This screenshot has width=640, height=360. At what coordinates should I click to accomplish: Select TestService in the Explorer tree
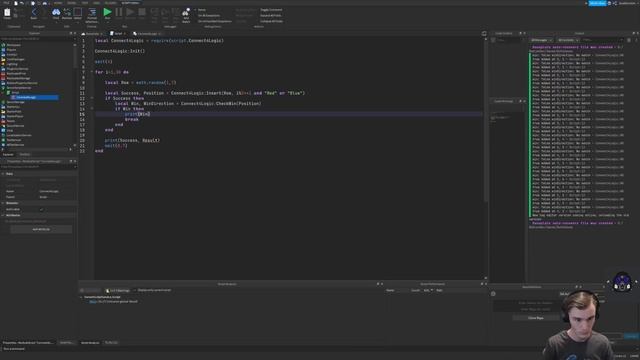[14, 140]
